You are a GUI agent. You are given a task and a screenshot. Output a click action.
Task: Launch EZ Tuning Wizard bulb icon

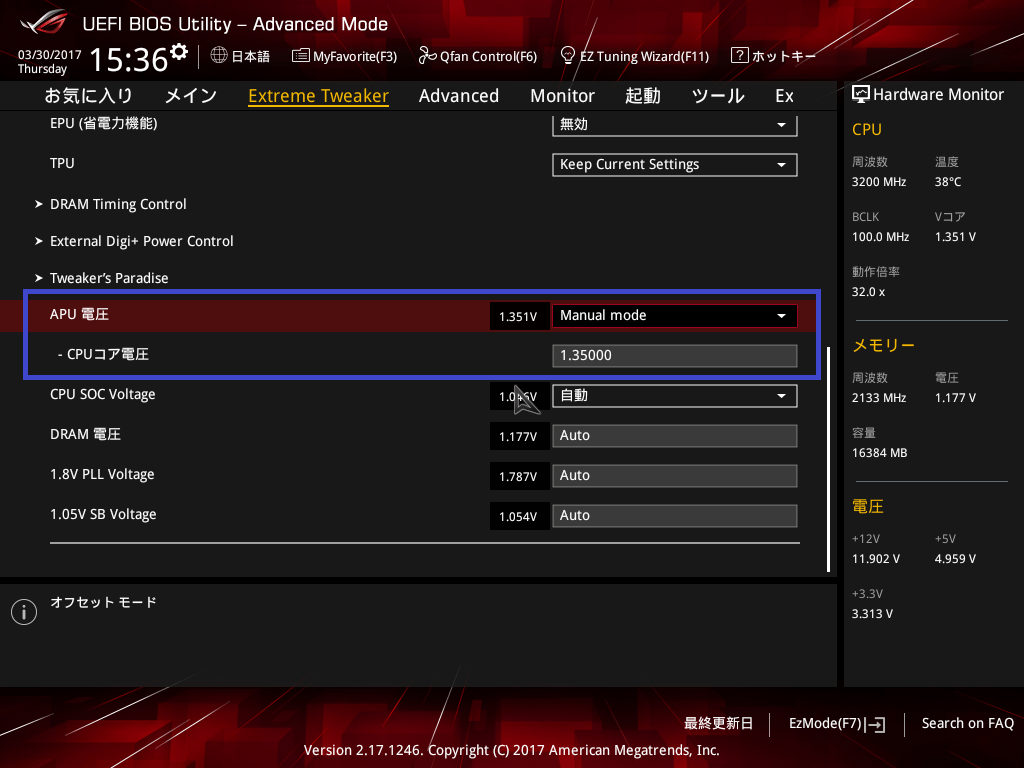tap(568, 55)
